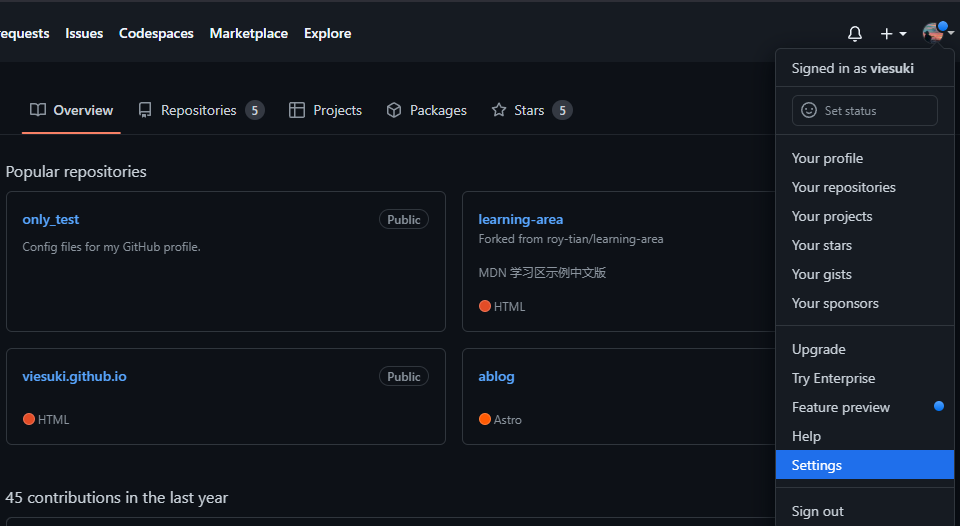Switch to the Packages tab
The image size is (960, 526).
pos(426,110)
